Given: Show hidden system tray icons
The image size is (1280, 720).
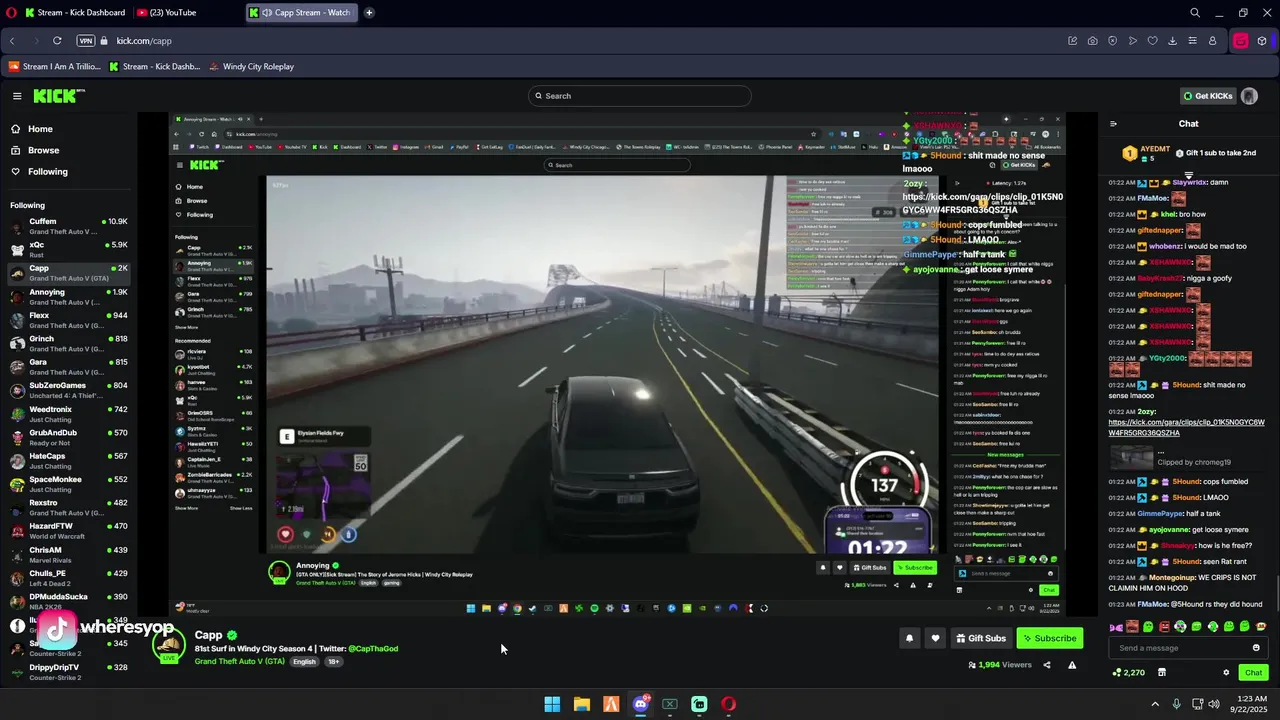Looking at the screenshot, I should tap(1155, 704).
